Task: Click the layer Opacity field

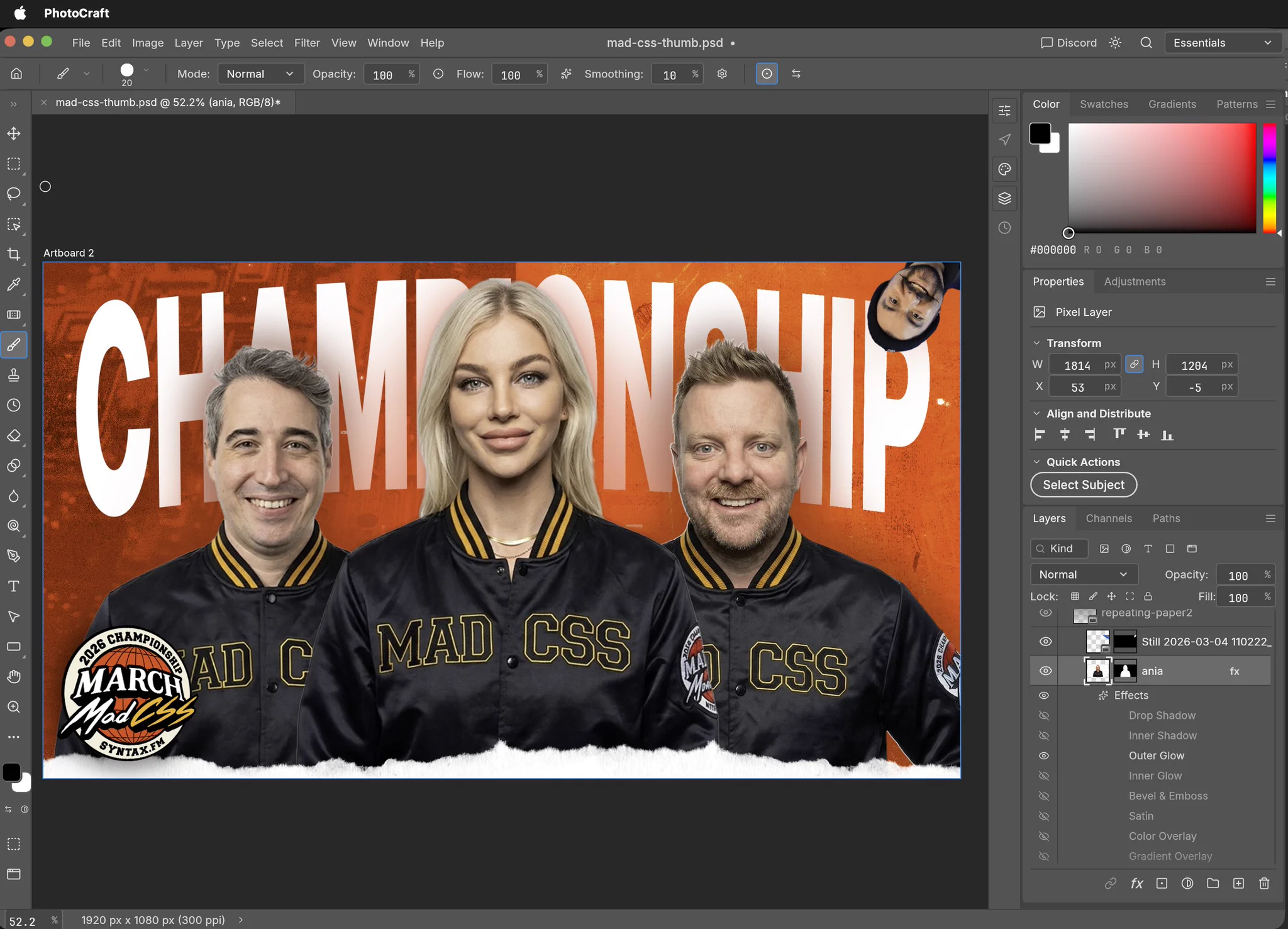Action: (x=1245, y=575)
